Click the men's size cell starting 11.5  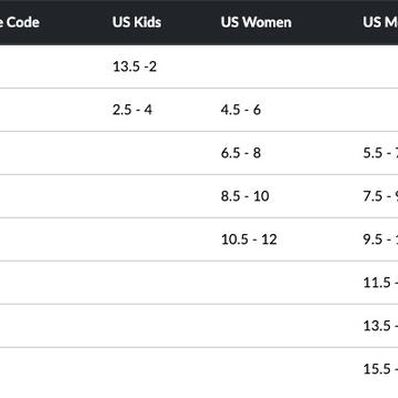pos(380,283)
